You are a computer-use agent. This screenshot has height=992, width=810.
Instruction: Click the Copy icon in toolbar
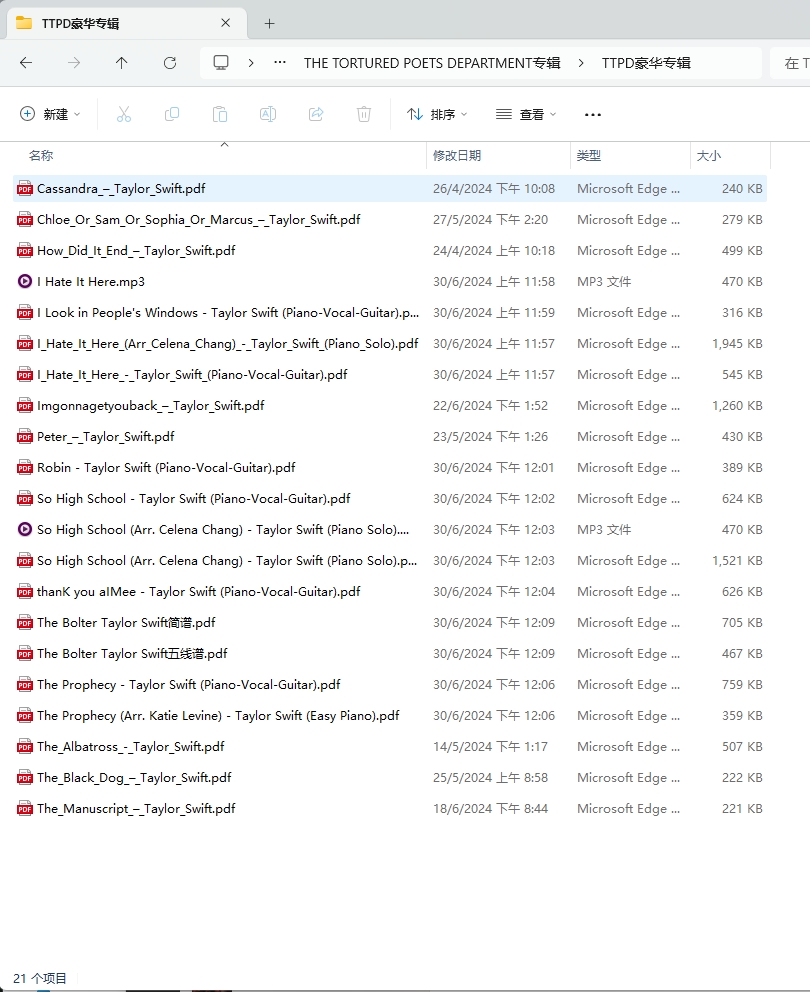172,115
